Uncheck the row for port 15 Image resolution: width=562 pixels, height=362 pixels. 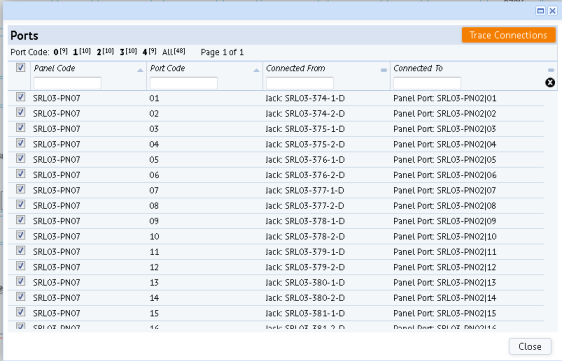point(20,312)
